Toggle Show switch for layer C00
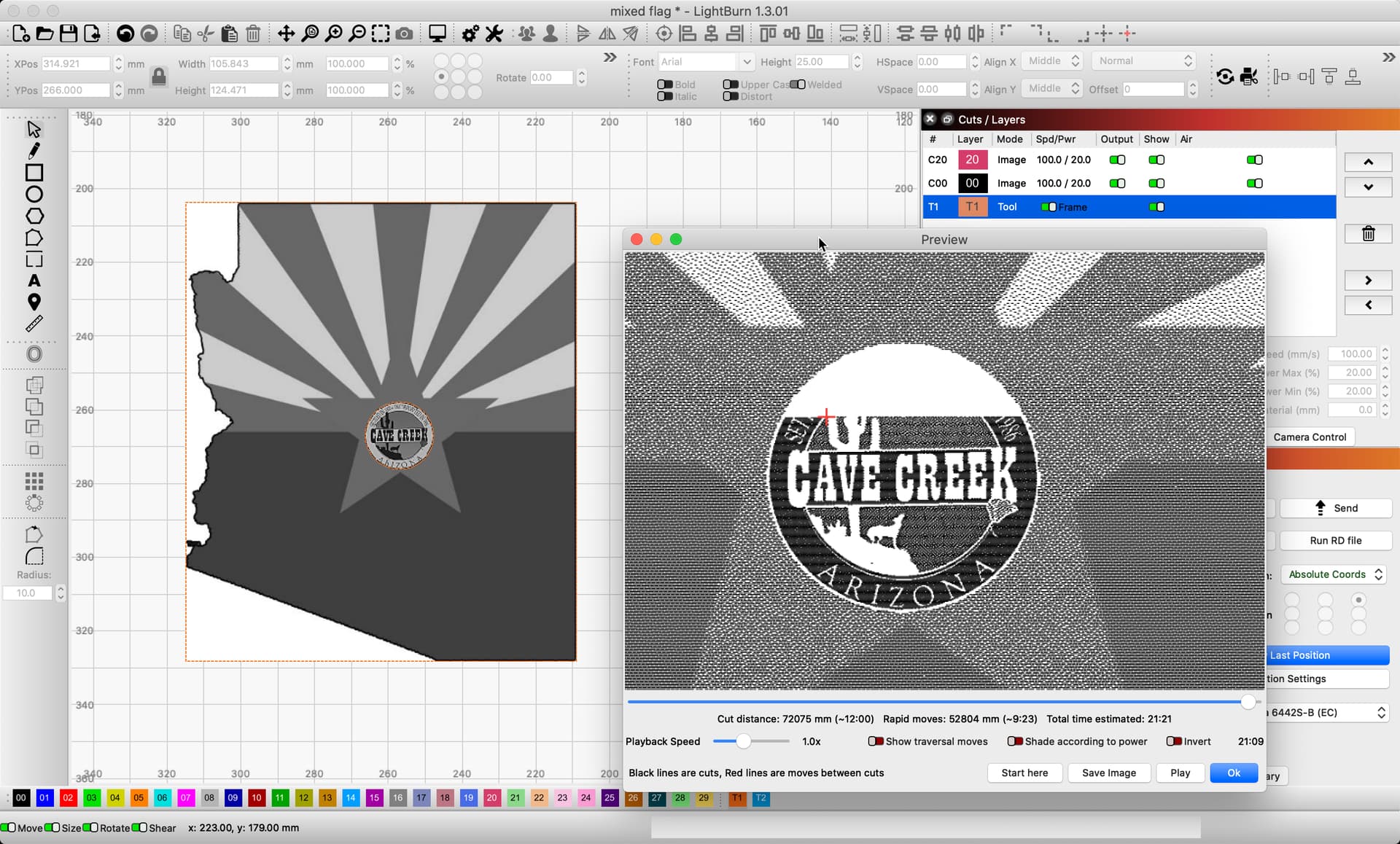 (x=1156, y=184)
